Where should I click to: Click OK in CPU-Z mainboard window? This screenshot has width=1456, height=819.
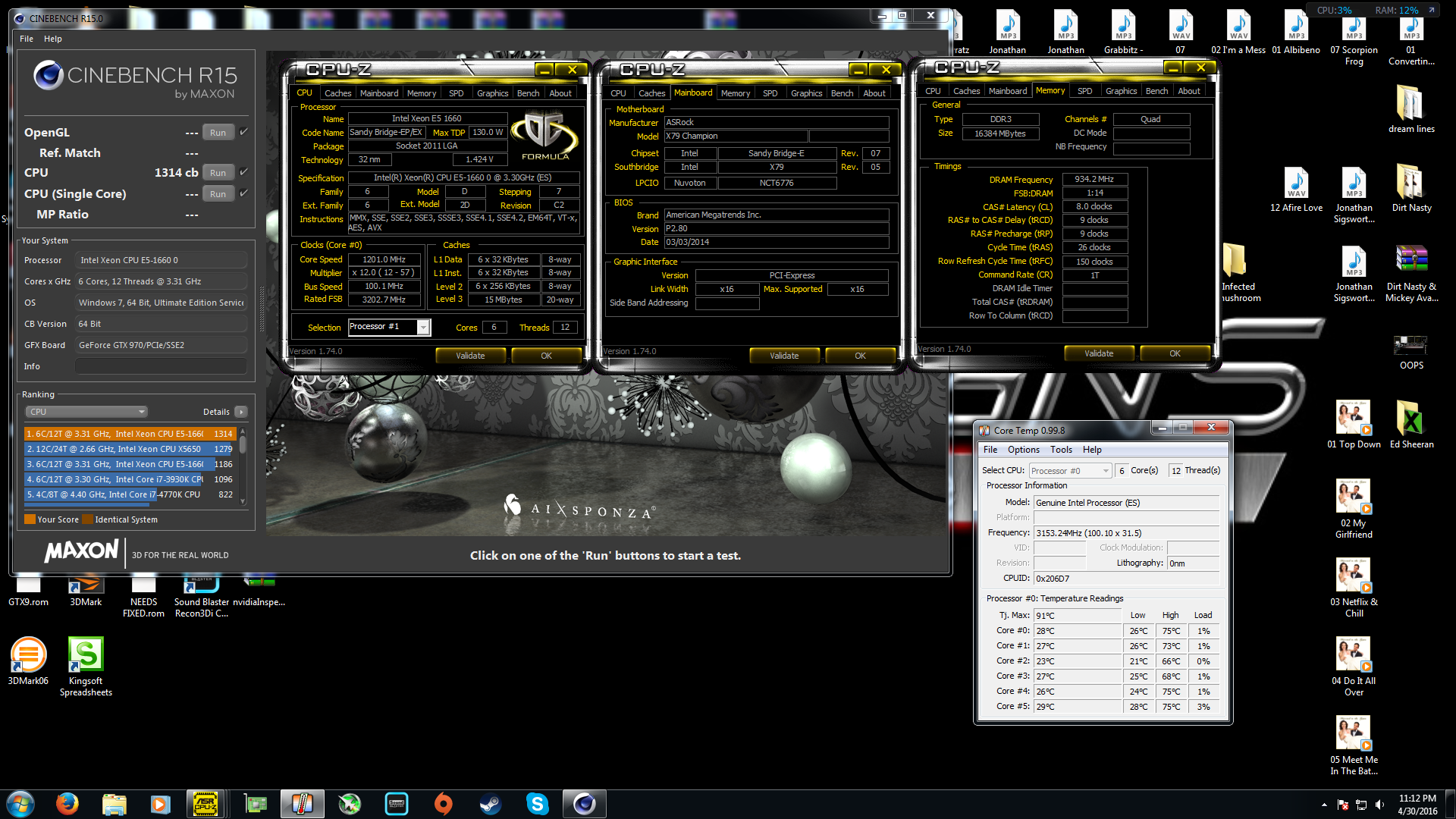click(x=860, y=356)
